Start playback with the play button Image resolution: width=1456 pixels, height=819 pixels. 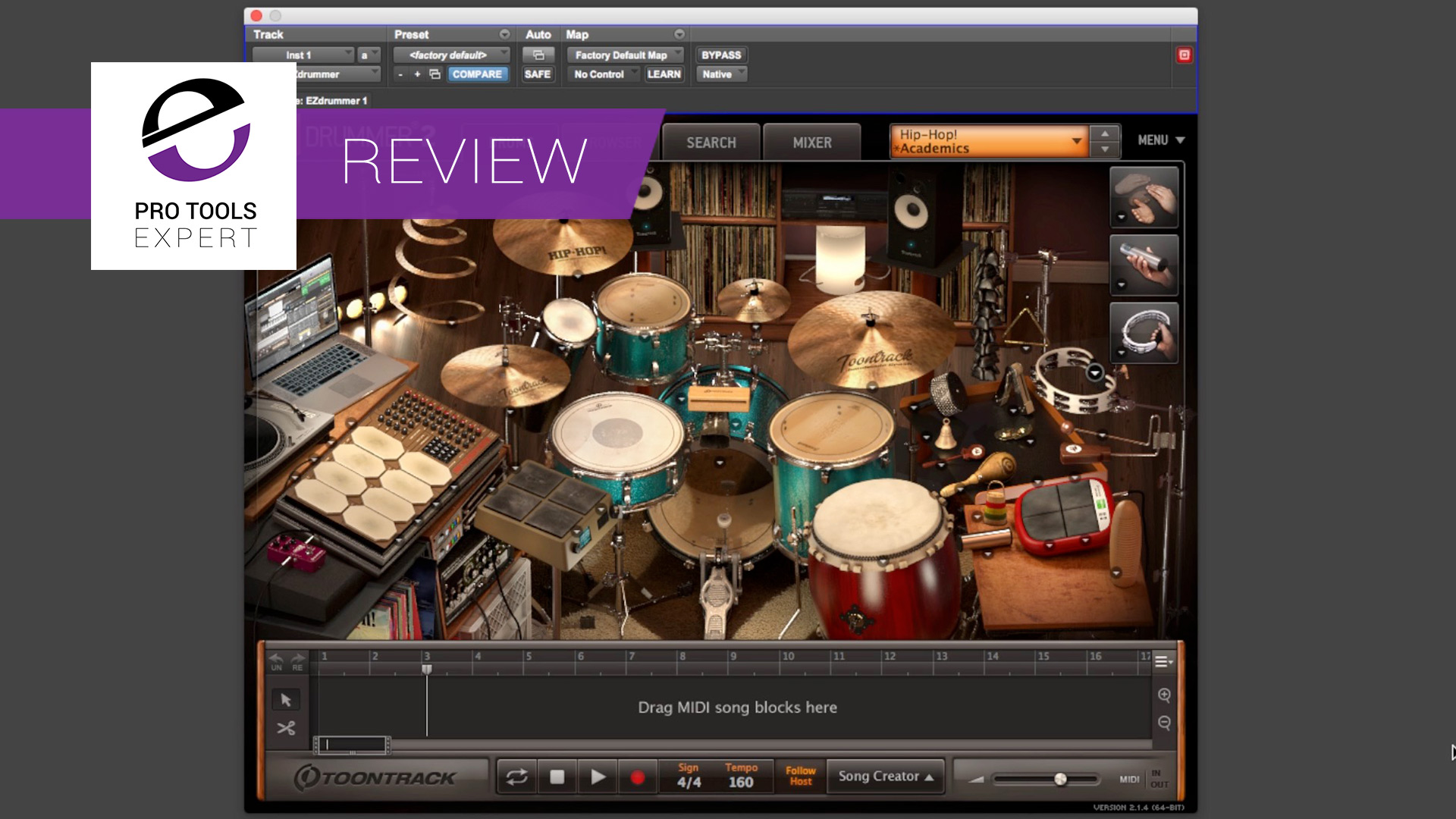click(x=598, y=777)
